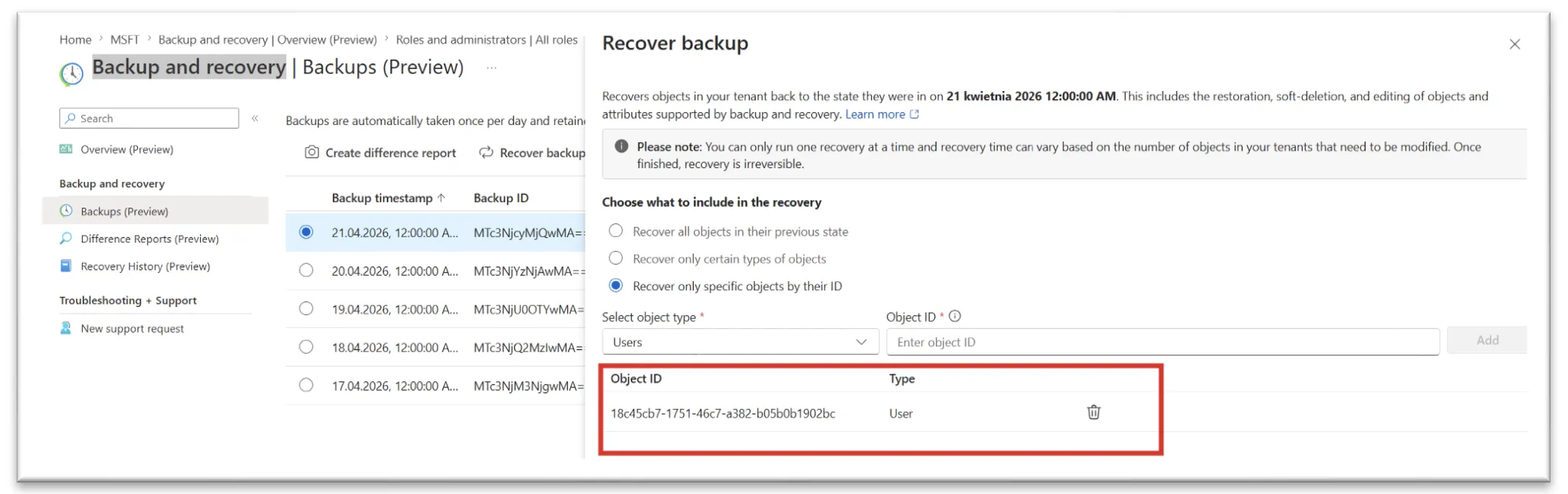Click the Recover backup toolbar icon
This screenshot has width=1568, height=494.
[486, 152]
